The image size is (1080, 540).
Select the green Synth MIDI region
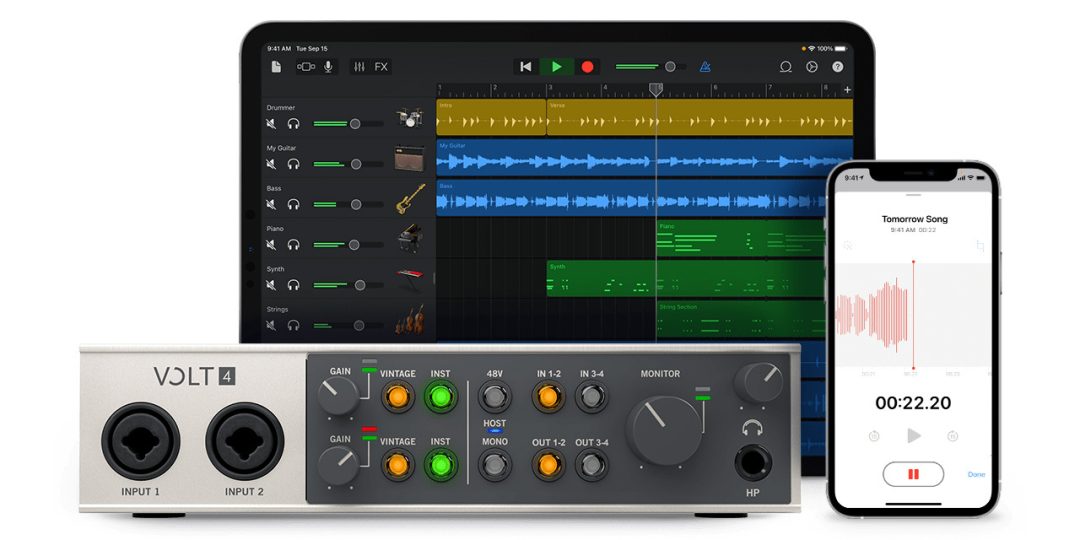(x=686, y=278)
